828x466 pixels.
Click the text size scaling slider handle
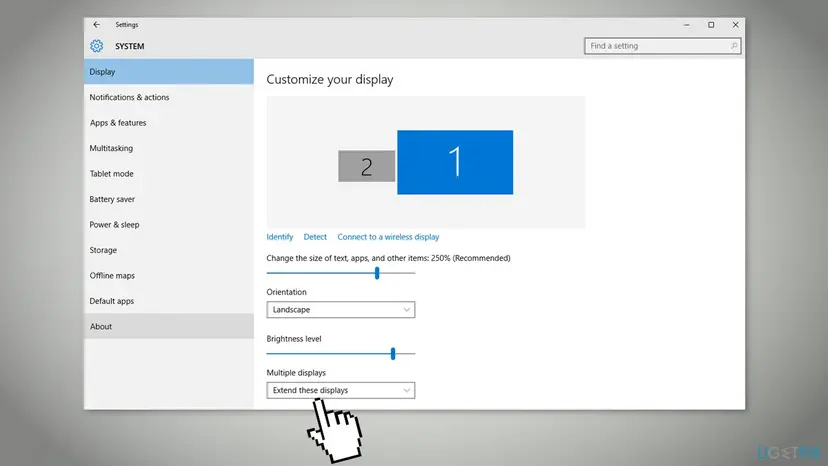tap(377, 273)
